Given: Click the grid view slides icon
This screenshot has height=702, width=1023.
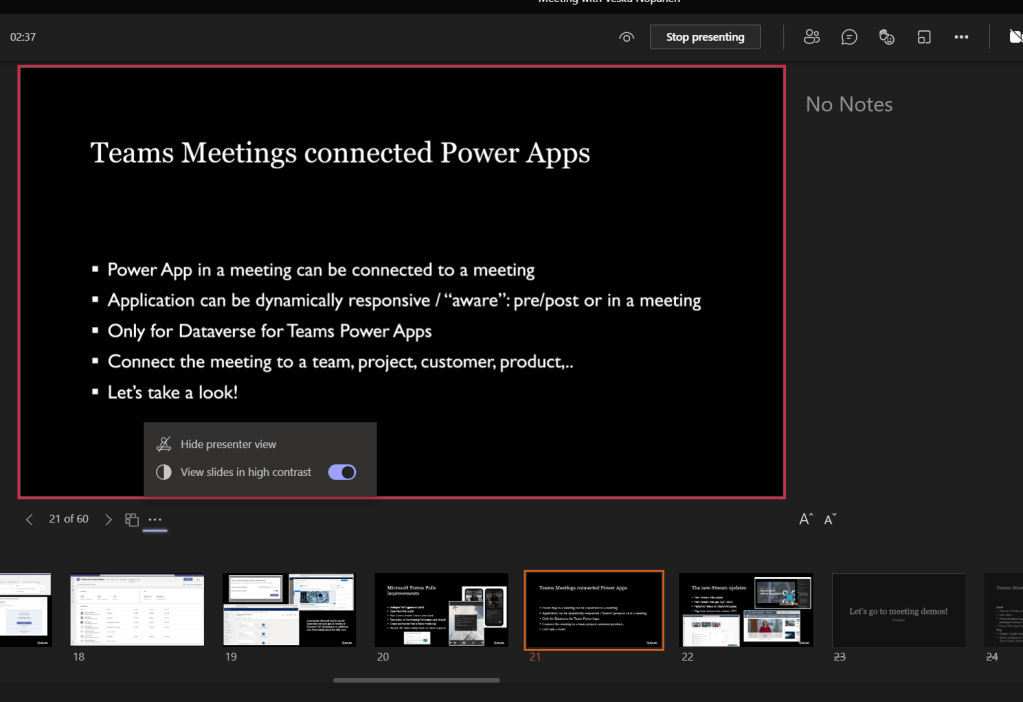Looking at the screenshot, I should pos(131,519).
